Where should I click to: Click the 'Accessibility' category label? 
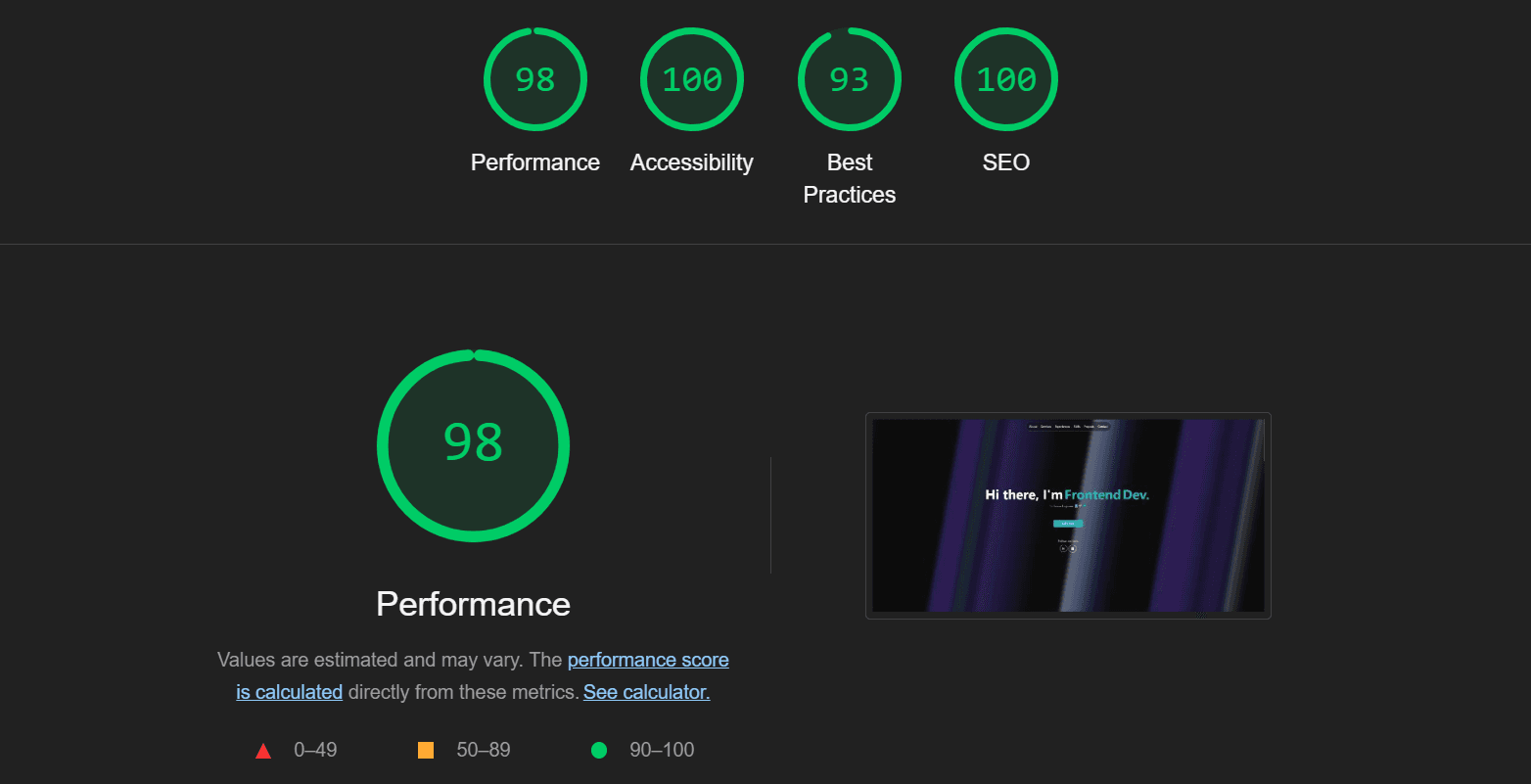click(692, 162)
